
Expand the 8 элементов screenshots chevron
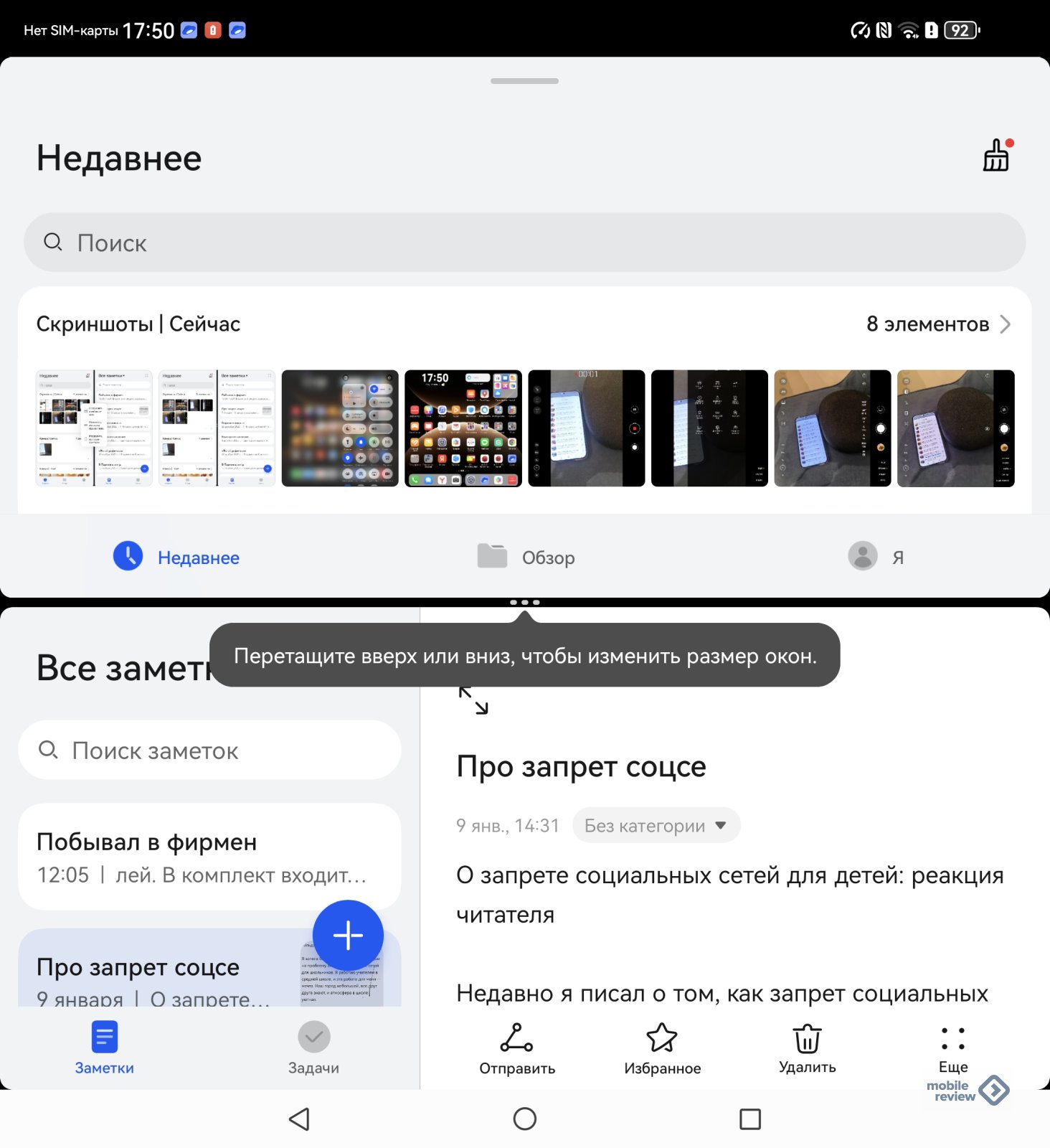[1005, 324]
